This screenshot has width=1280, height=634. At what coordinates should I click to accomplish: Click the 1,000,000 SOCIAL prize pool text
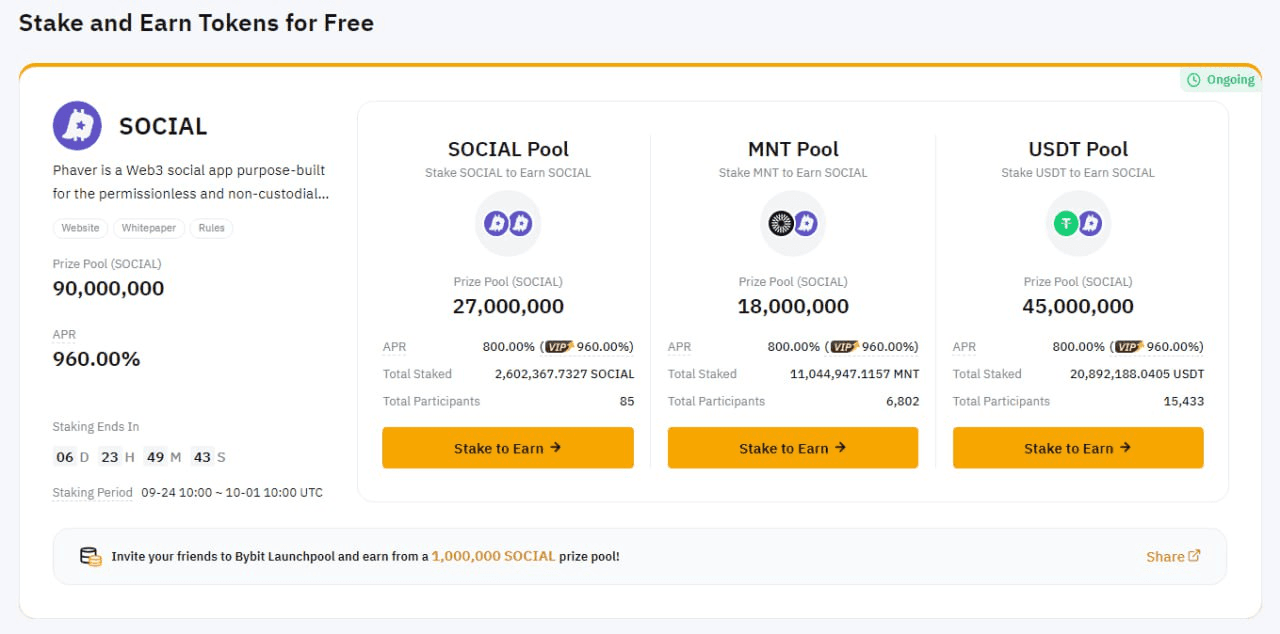coord(493,556)
